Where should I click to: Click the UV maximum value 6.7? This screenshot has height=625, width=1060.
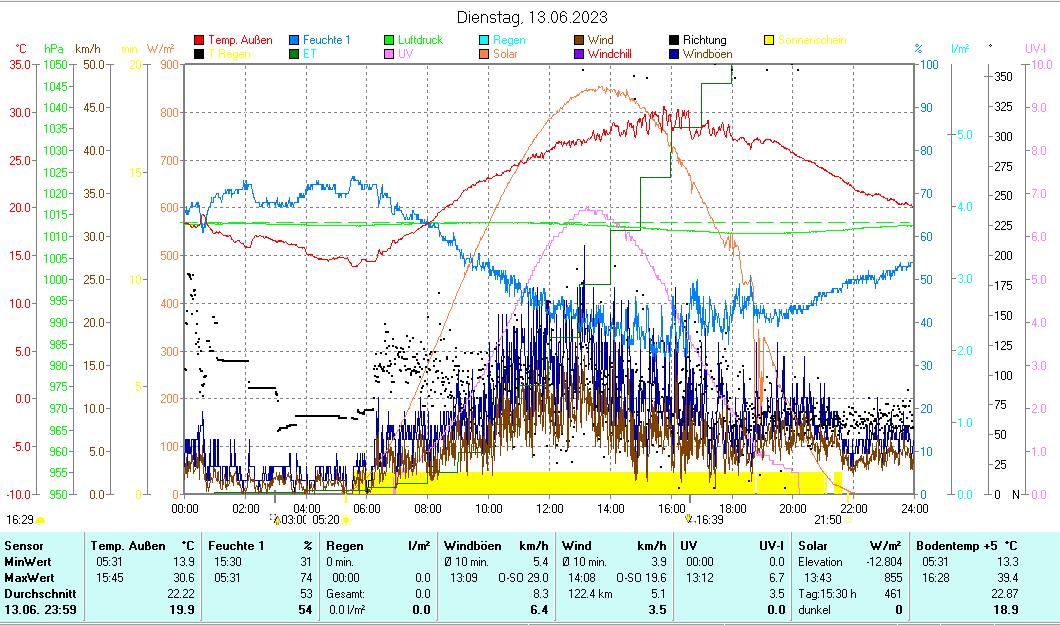click(x=776, y=578)
